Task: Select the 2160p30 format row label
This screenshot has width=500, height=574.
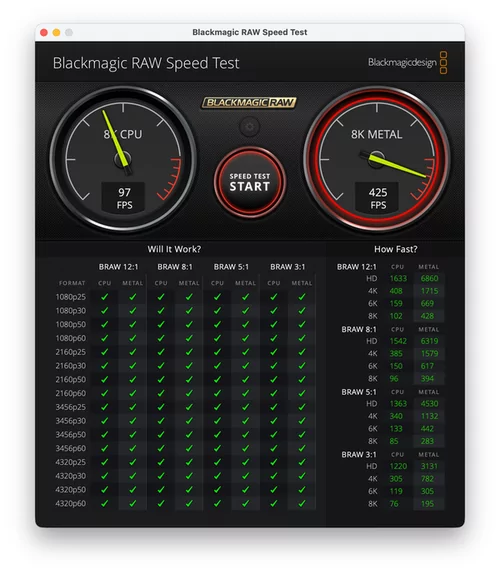Action: (x=71, y=366)
